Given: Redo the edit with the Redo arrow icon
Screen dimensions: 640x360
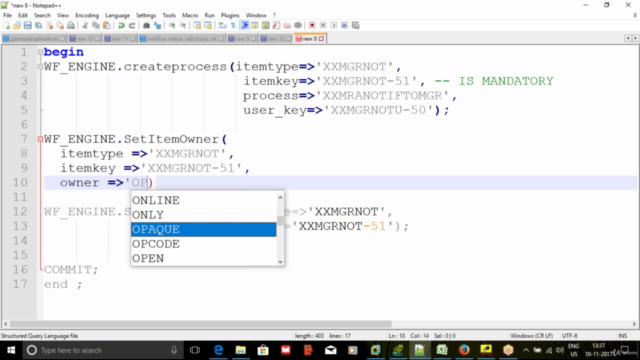Looking at the screenshot, I should [x=132, y=25].
